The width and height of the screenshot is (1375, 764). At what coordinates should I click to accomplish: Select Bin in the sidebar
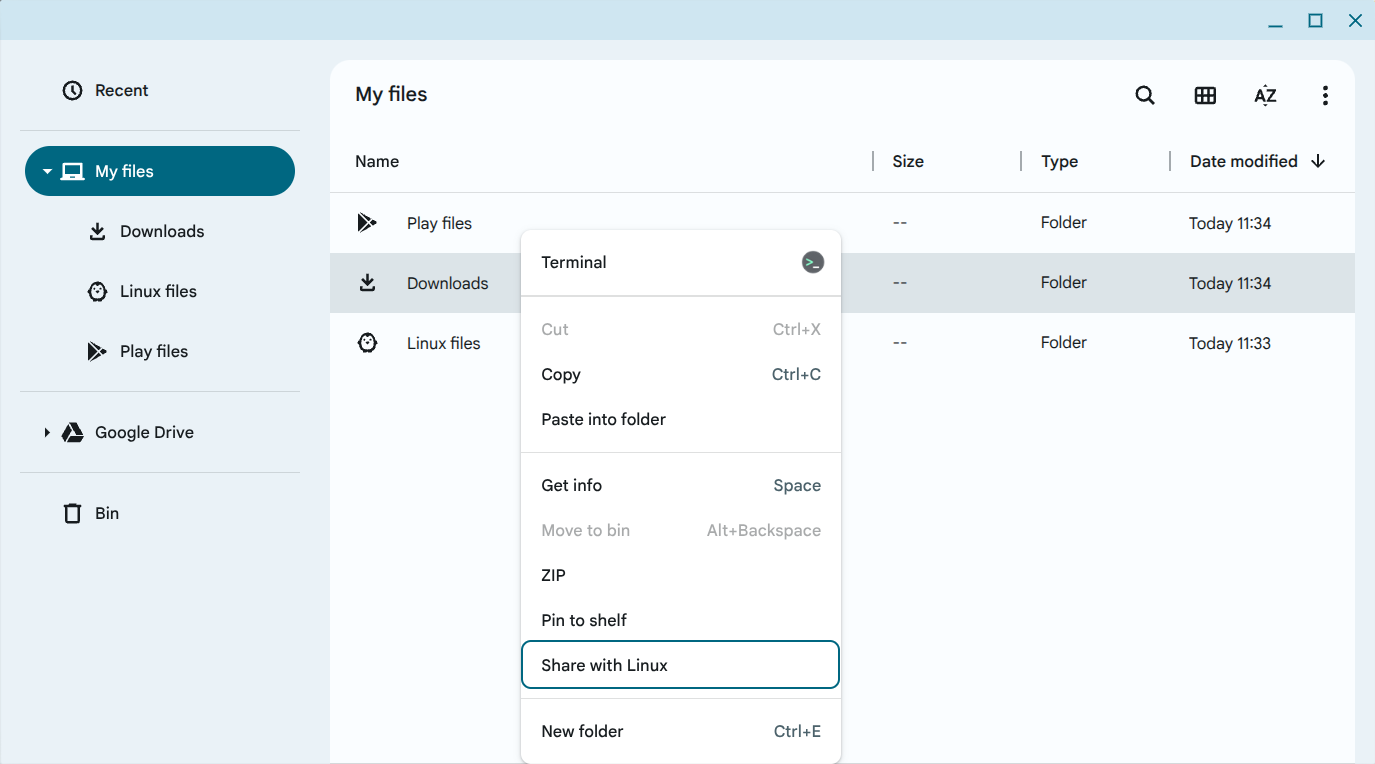[106, 513]
